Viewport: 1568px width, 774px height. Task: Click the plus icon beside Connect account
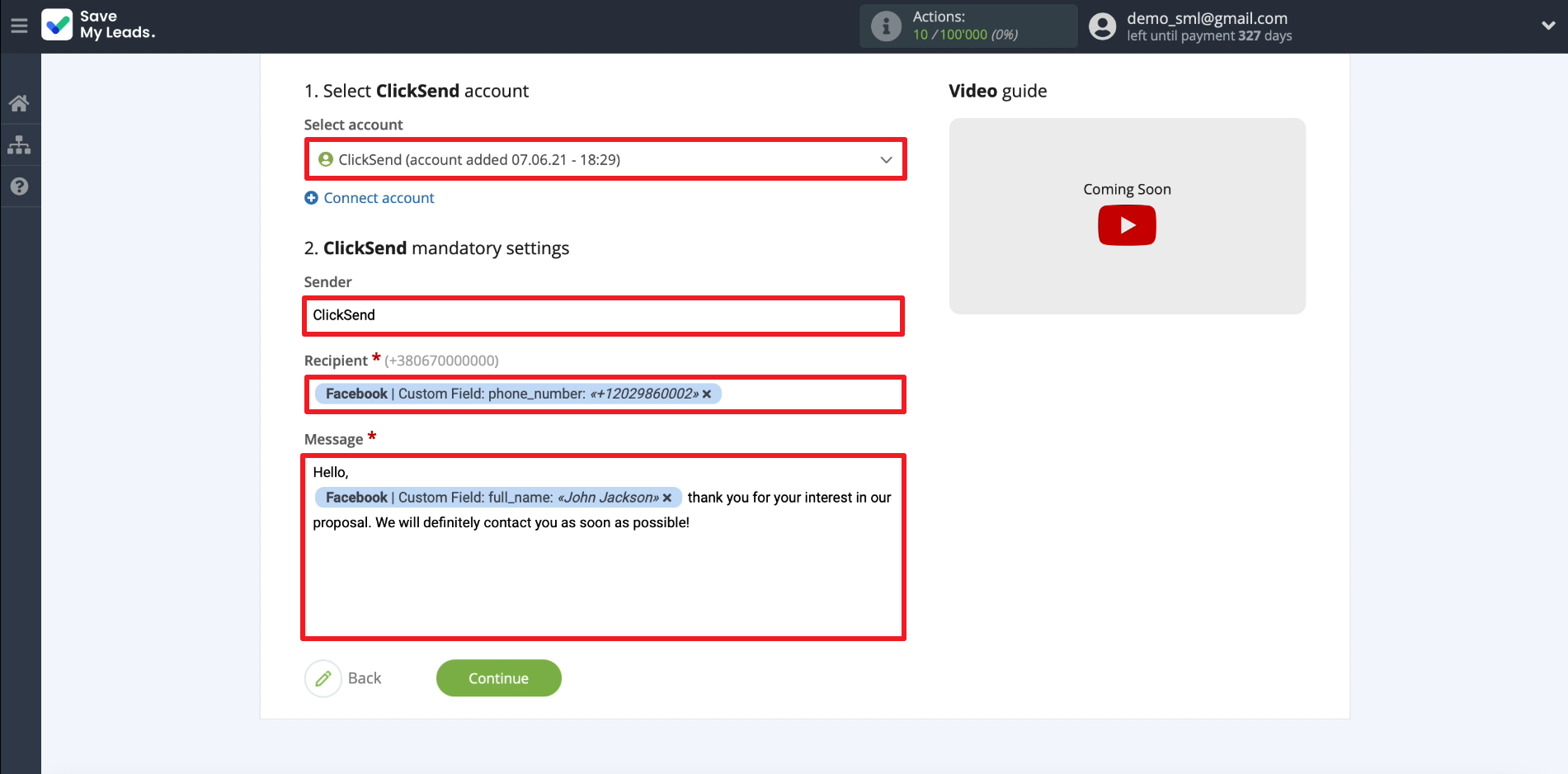click(311, 198)
